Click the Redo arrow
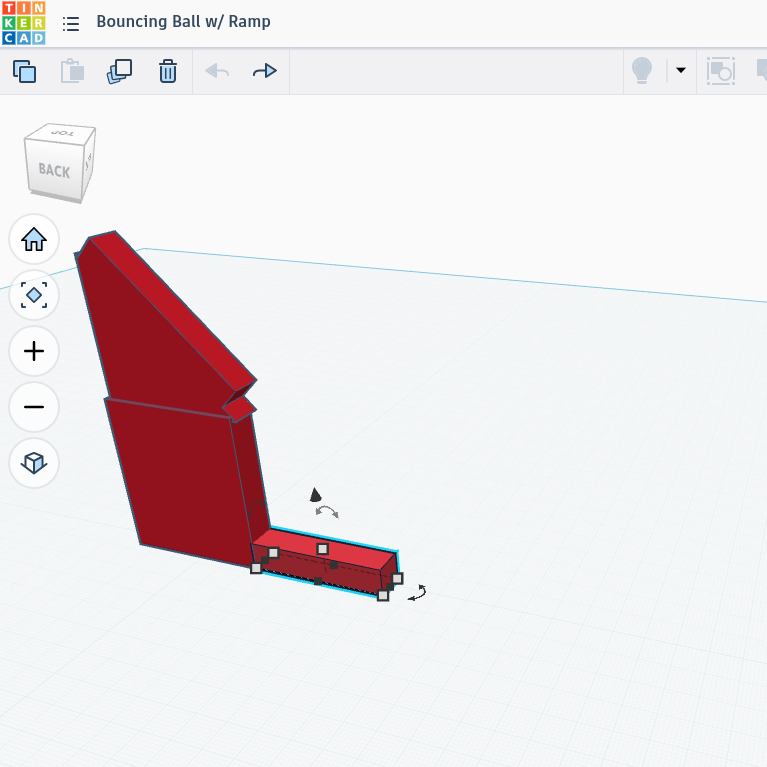The width and height of the screenshot is (767, 767). 265,71
